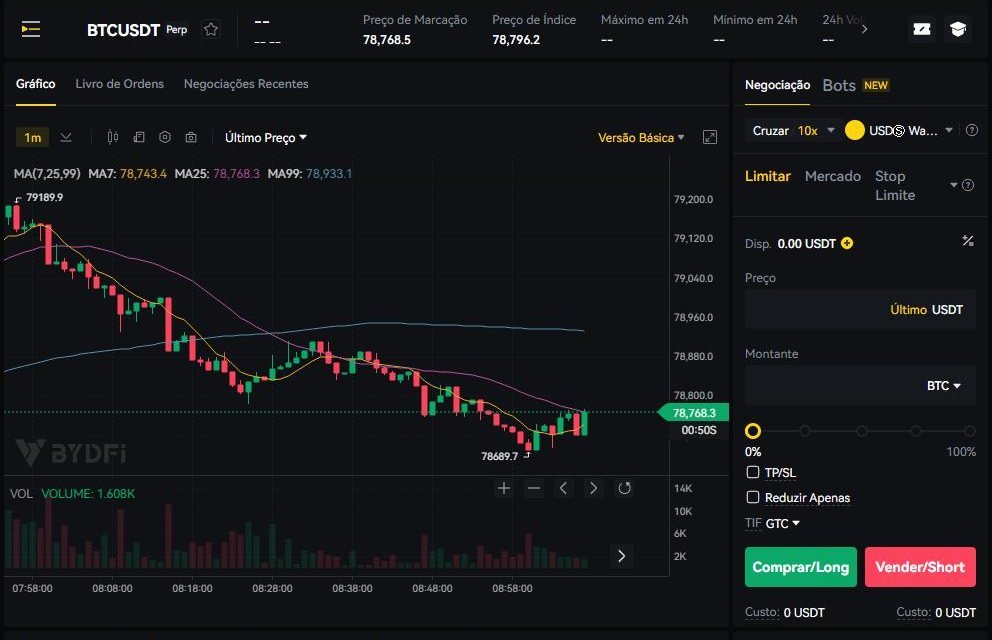Image resolution: width=992 pixels, height=640 pixels.
Task: Open the transfer card icon in header
Action: click(x=922, y=29)
